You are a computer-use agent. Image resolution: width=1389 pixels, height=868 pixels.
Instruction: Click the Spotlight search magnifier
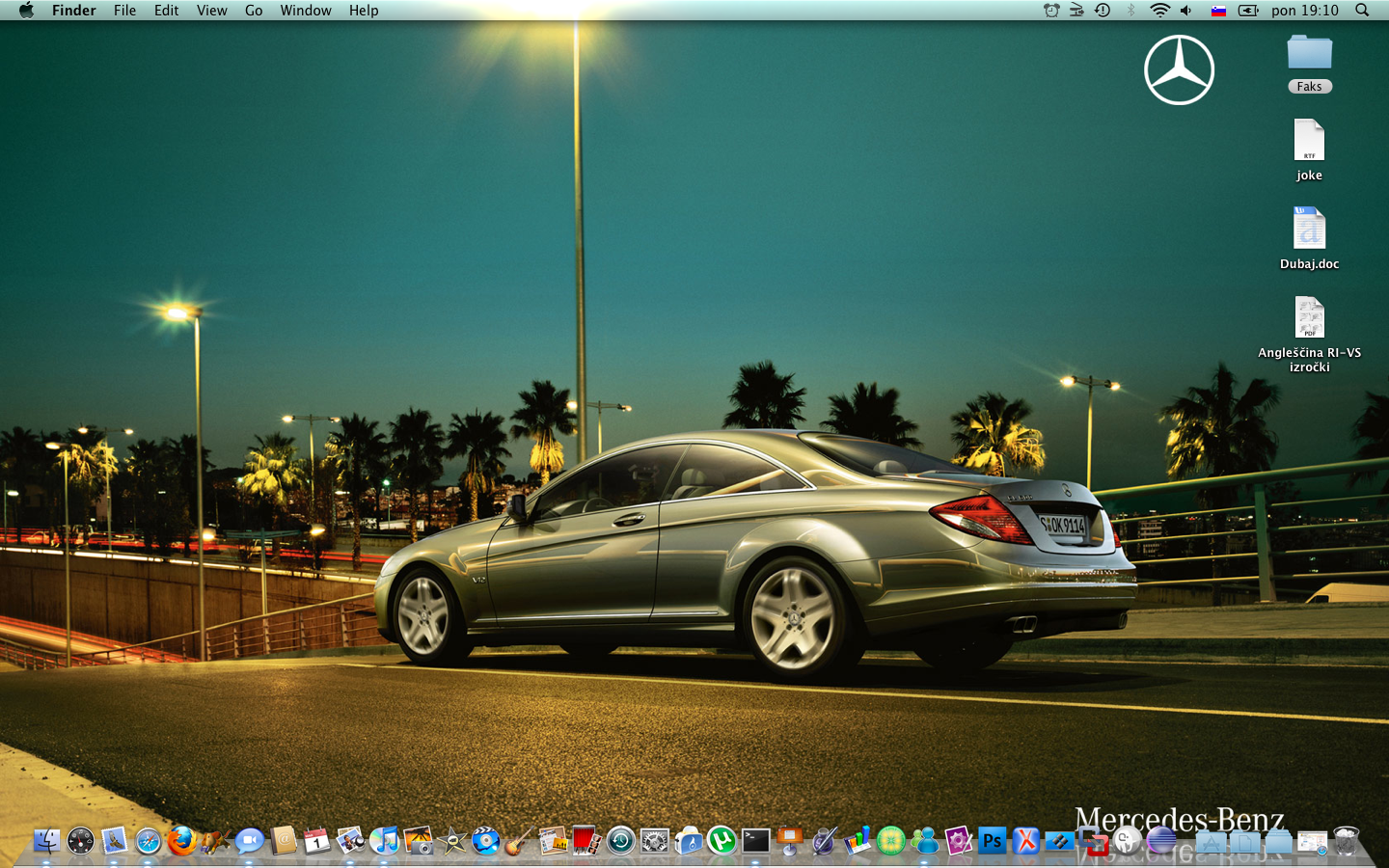[1362, 11]
